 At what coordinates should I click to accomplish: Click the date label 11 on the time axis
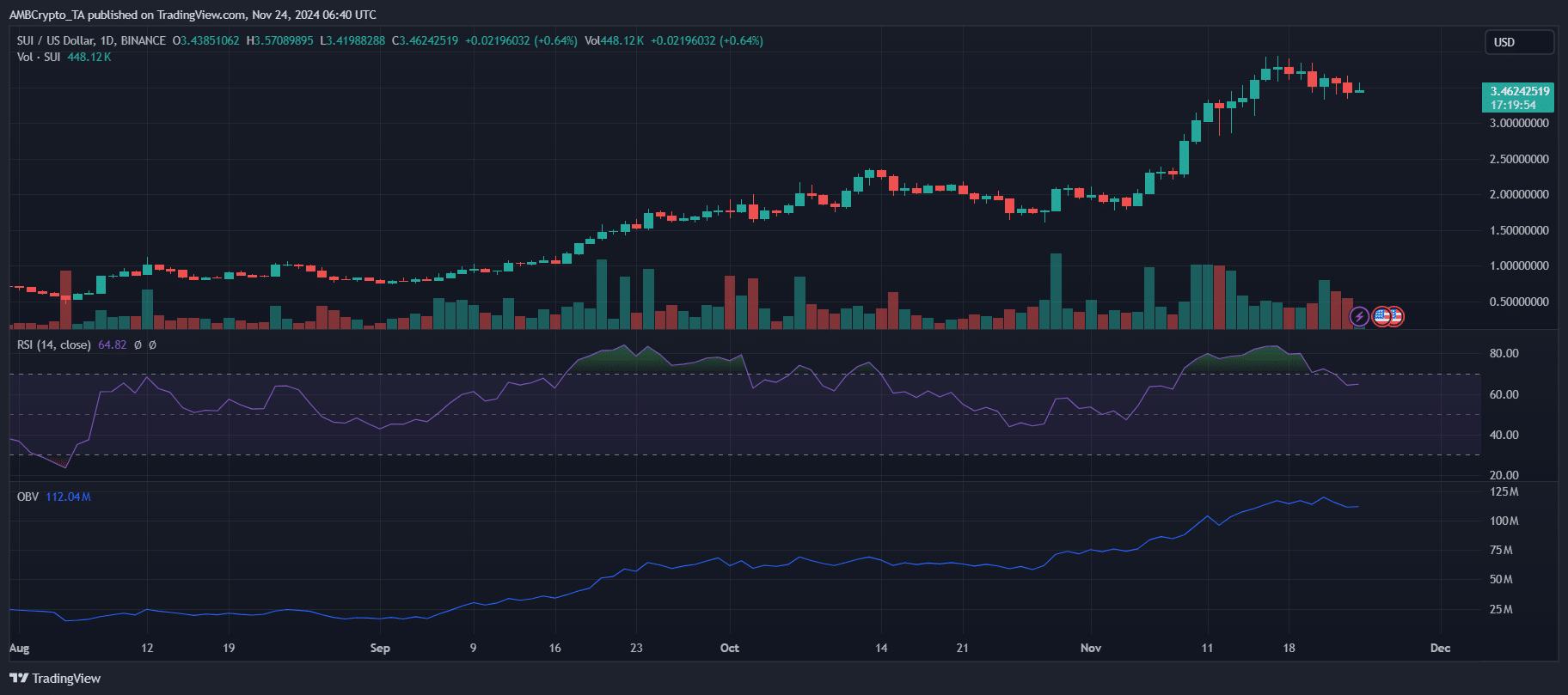1207,648
